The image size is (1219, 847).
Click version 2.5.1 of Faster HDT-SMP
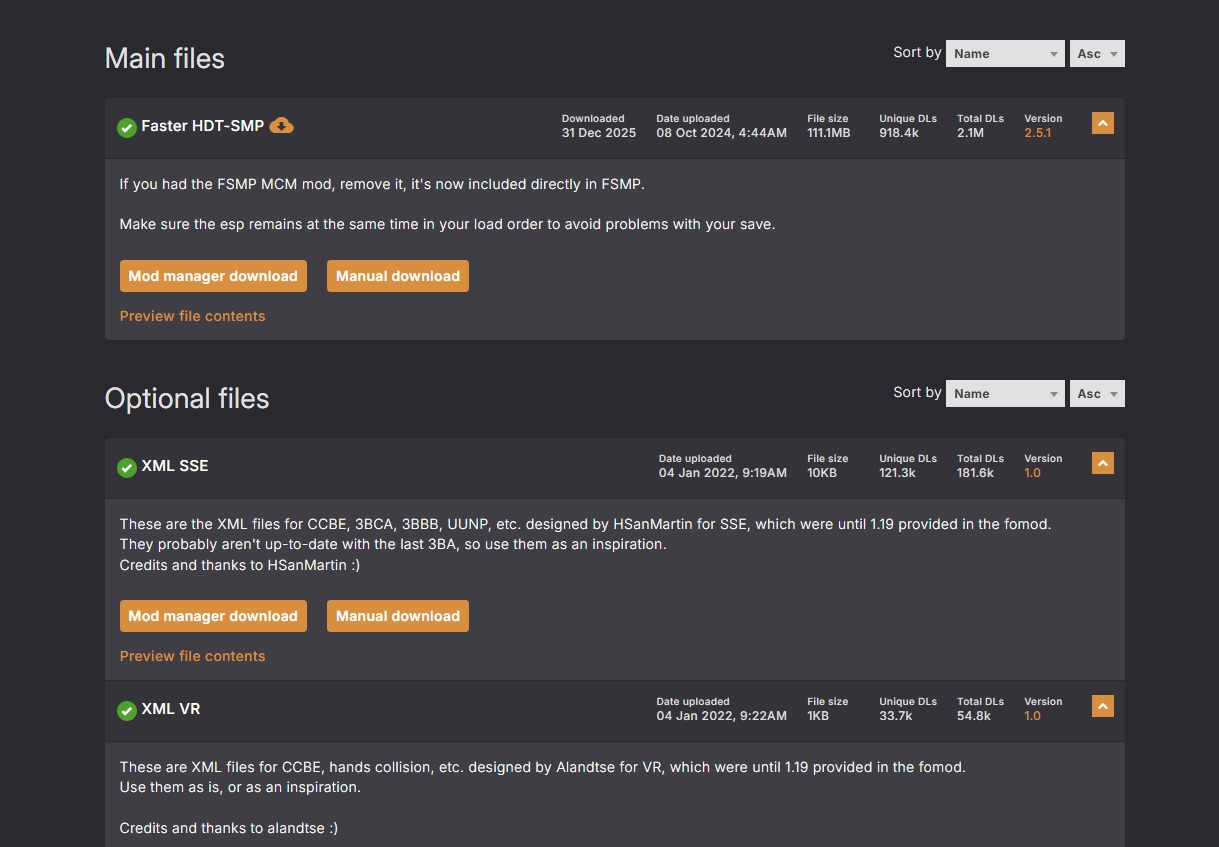click(1038, 133)
